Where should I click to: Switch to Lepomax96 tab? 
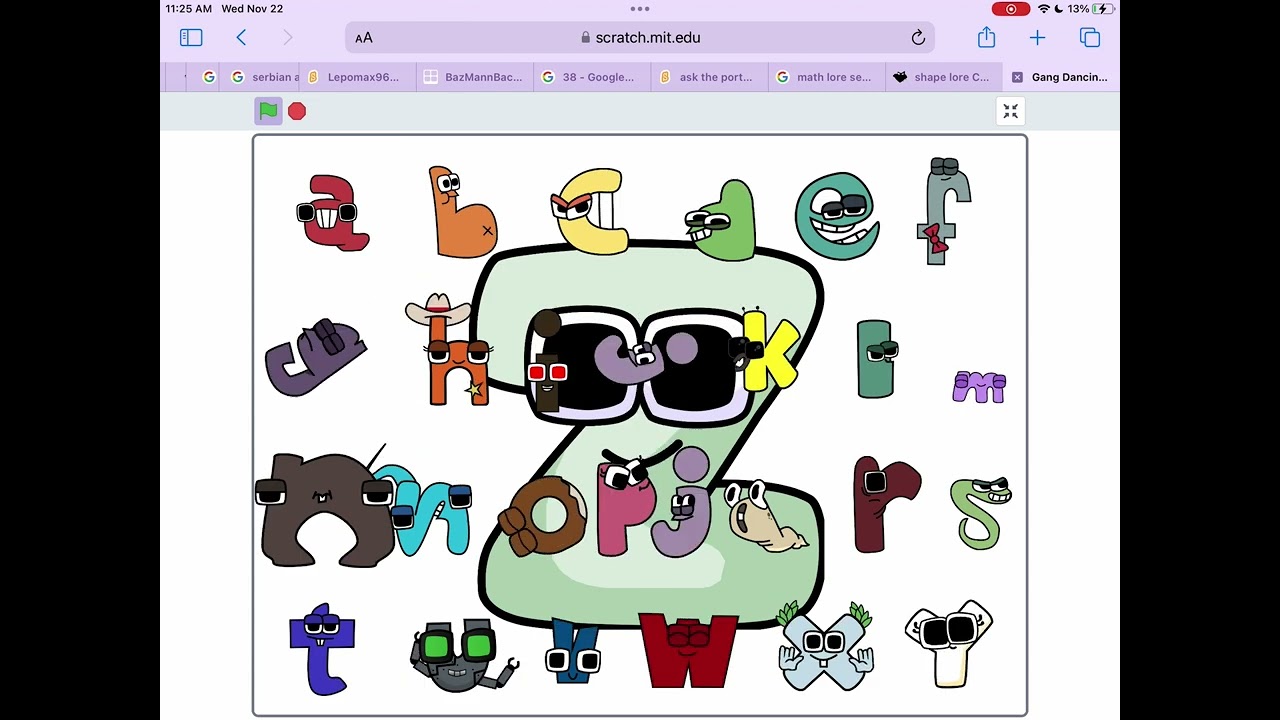click(358, 77)
